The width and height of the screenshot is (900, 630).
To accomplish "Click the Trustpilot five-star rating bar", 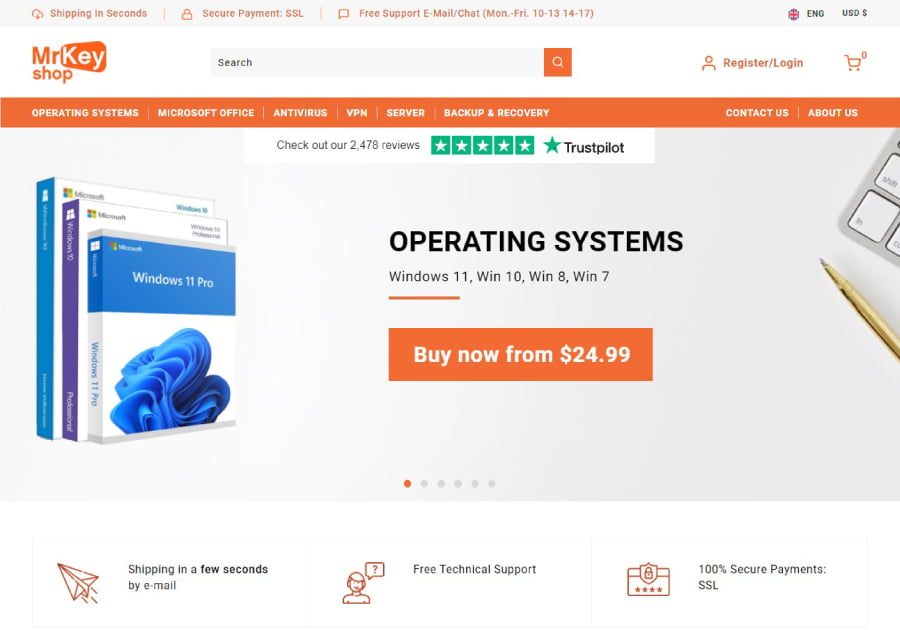I will click(483, 146).
